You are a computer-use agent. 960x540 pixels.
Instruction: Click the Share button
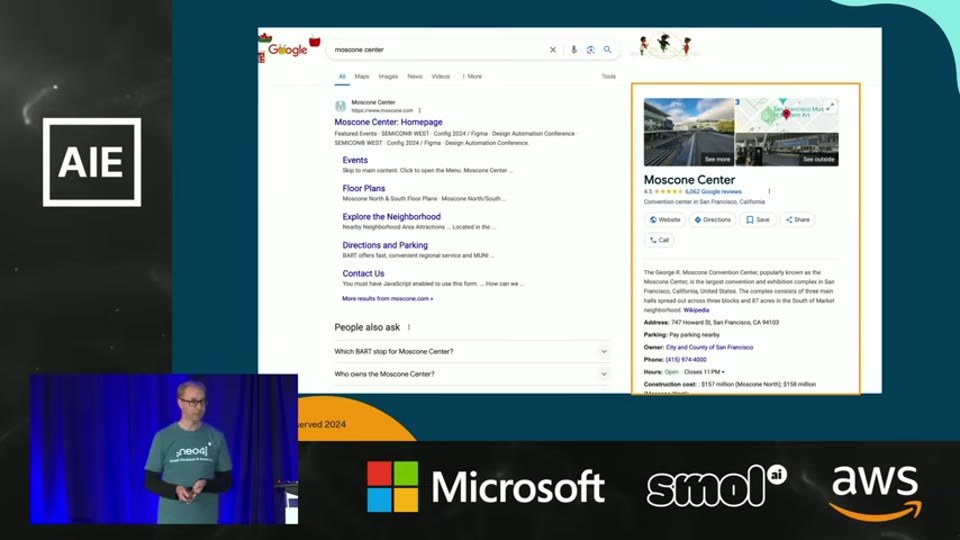[797, 220]
